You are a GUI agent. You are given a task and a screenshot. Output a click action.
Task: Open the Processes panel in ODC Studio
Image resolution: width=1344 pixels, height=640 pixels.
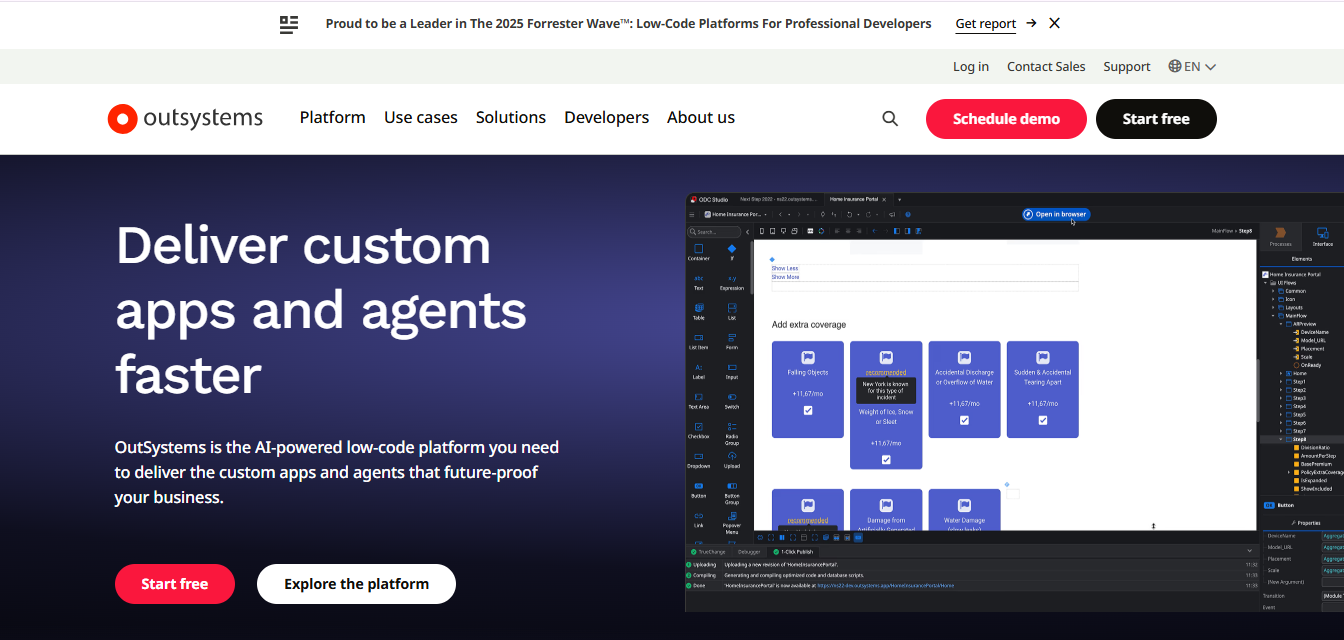point(1281,238)
